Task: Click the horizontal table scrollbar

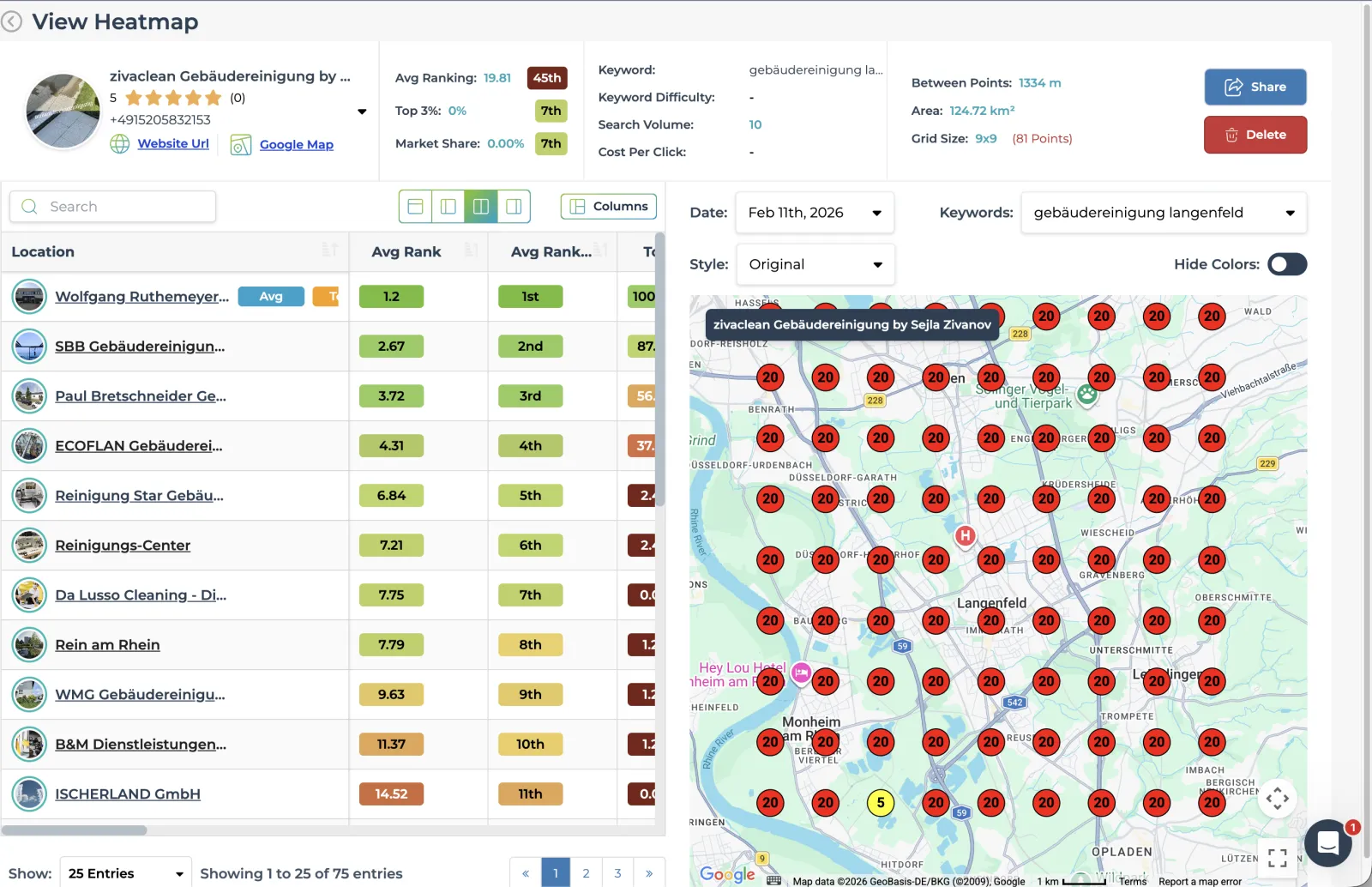Action: 74,830
